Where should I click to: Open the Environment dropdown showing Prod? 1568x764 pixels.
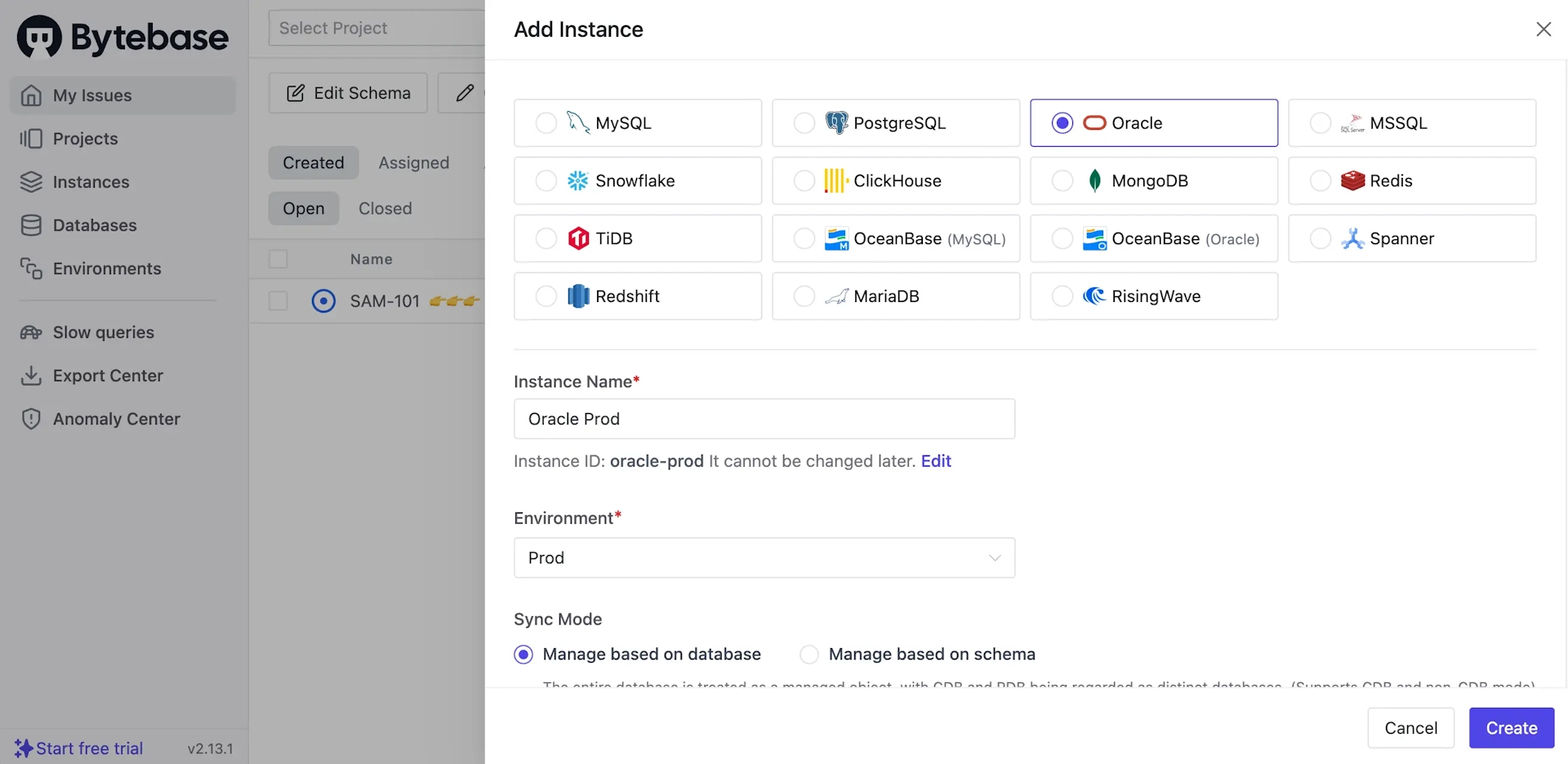764,558
